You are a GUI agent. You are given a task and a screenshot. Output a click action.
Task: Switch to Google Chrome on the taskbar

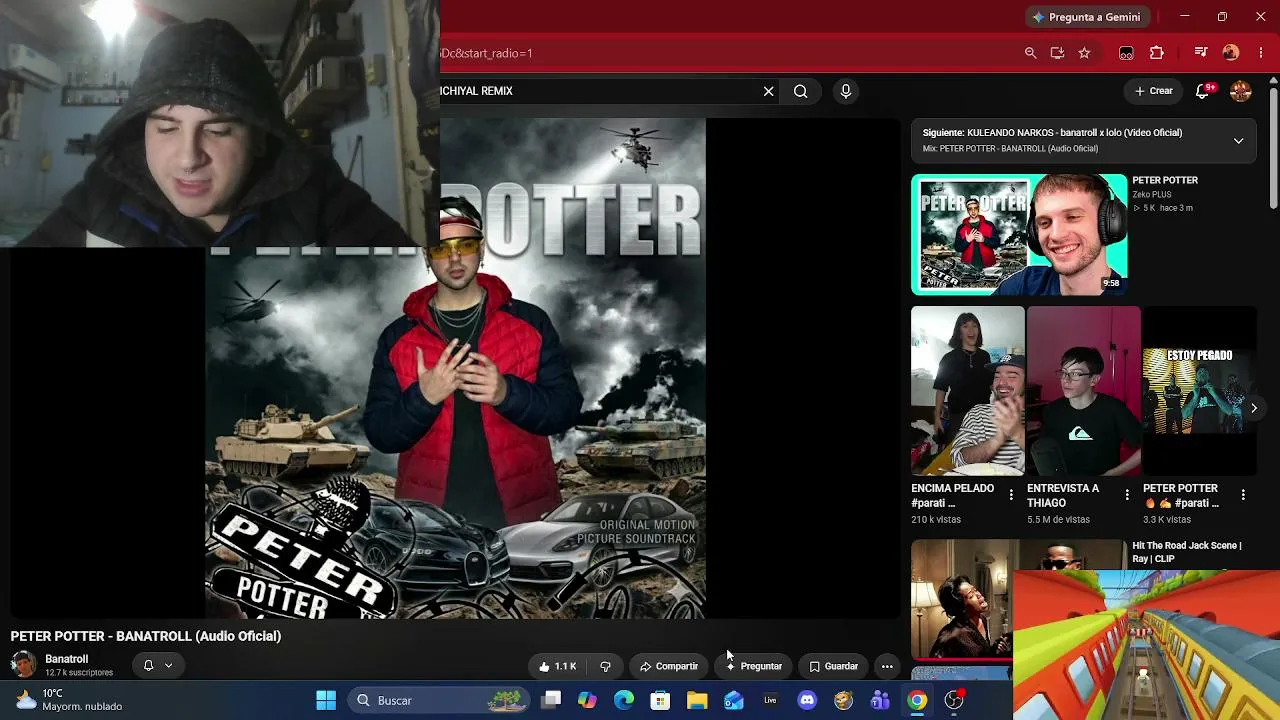[x=917, y=701]
